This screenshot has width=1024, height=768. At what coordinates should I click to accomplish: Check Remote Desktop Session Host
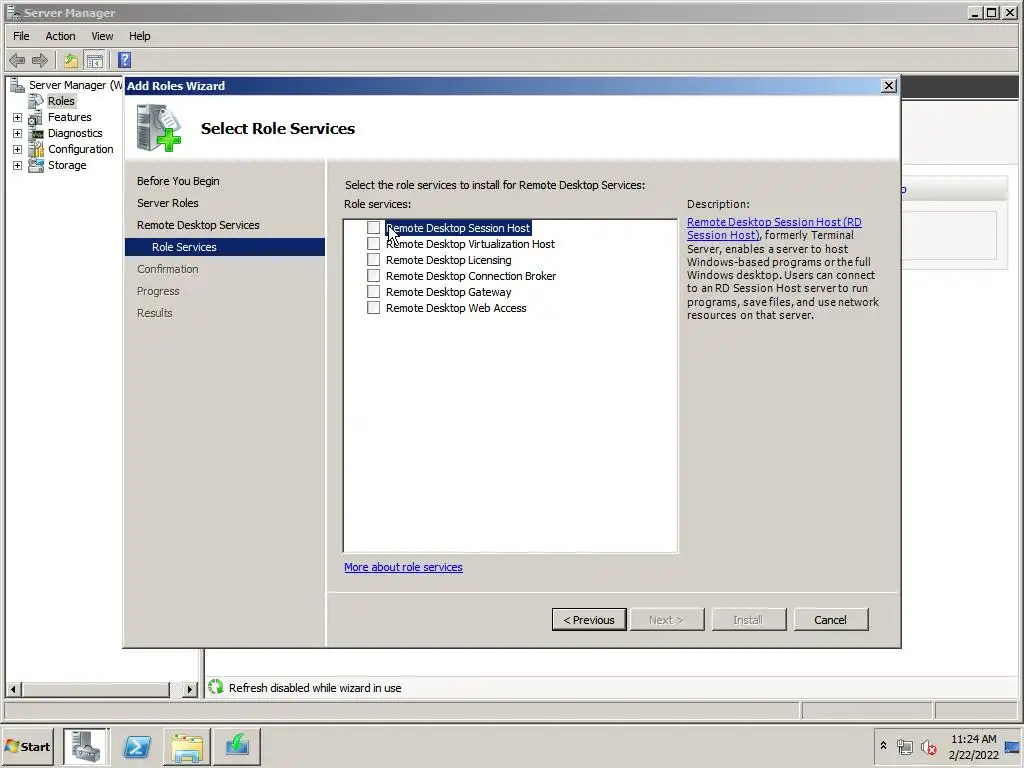click(374, 227)
